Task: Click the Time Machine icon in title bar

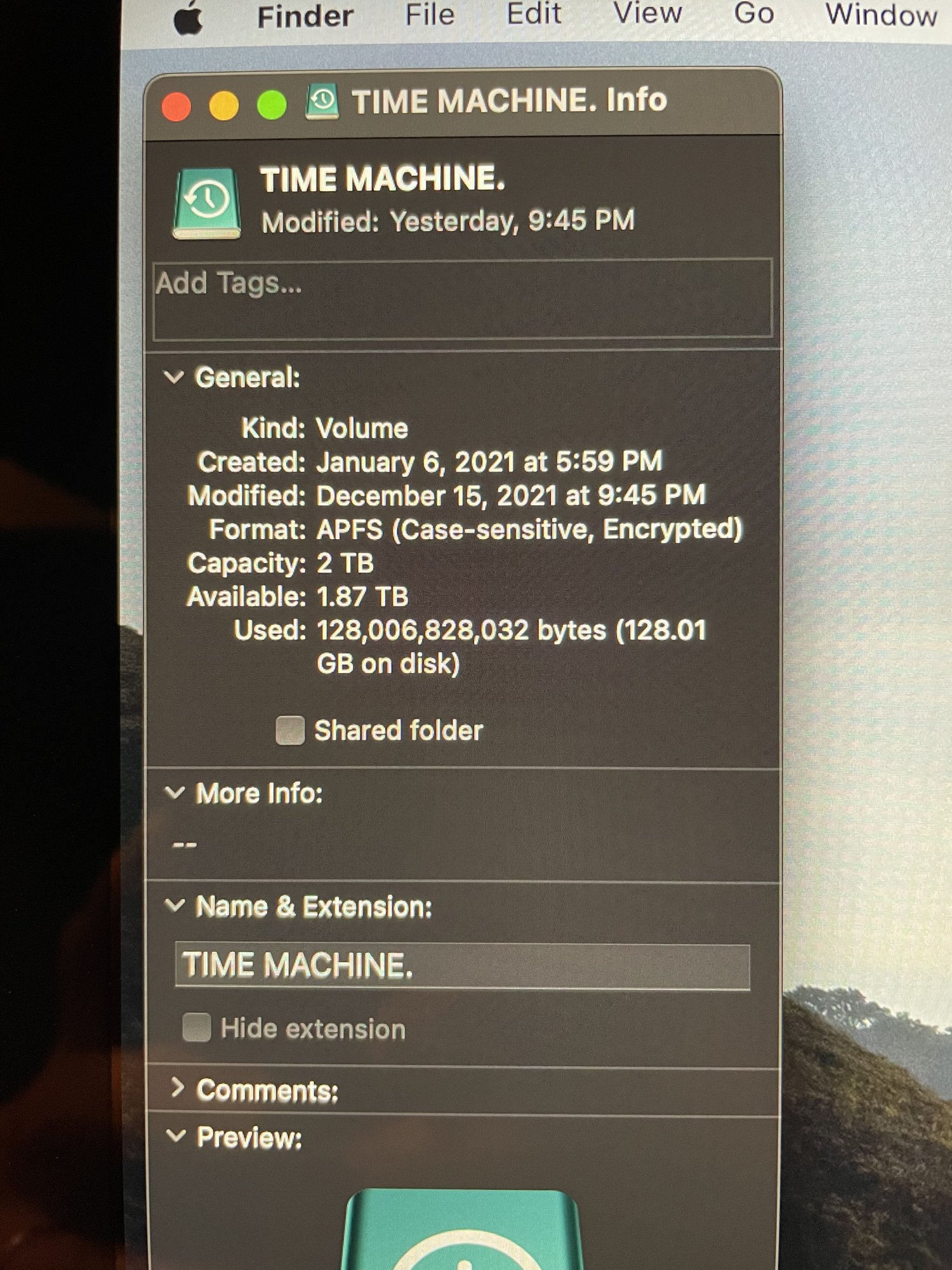Action: [323, 102]
